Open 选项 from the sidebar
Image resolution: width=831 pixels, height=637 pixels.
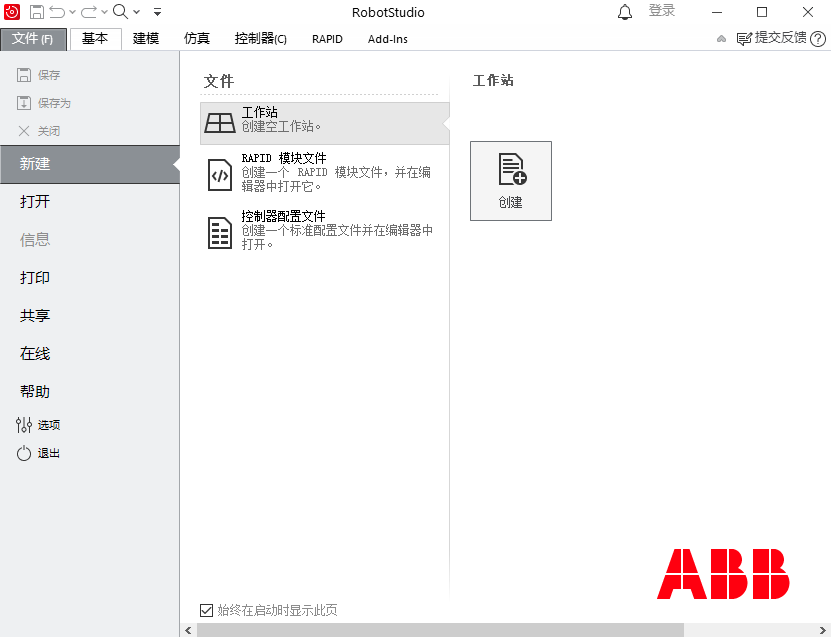click(x=39, y=424)
